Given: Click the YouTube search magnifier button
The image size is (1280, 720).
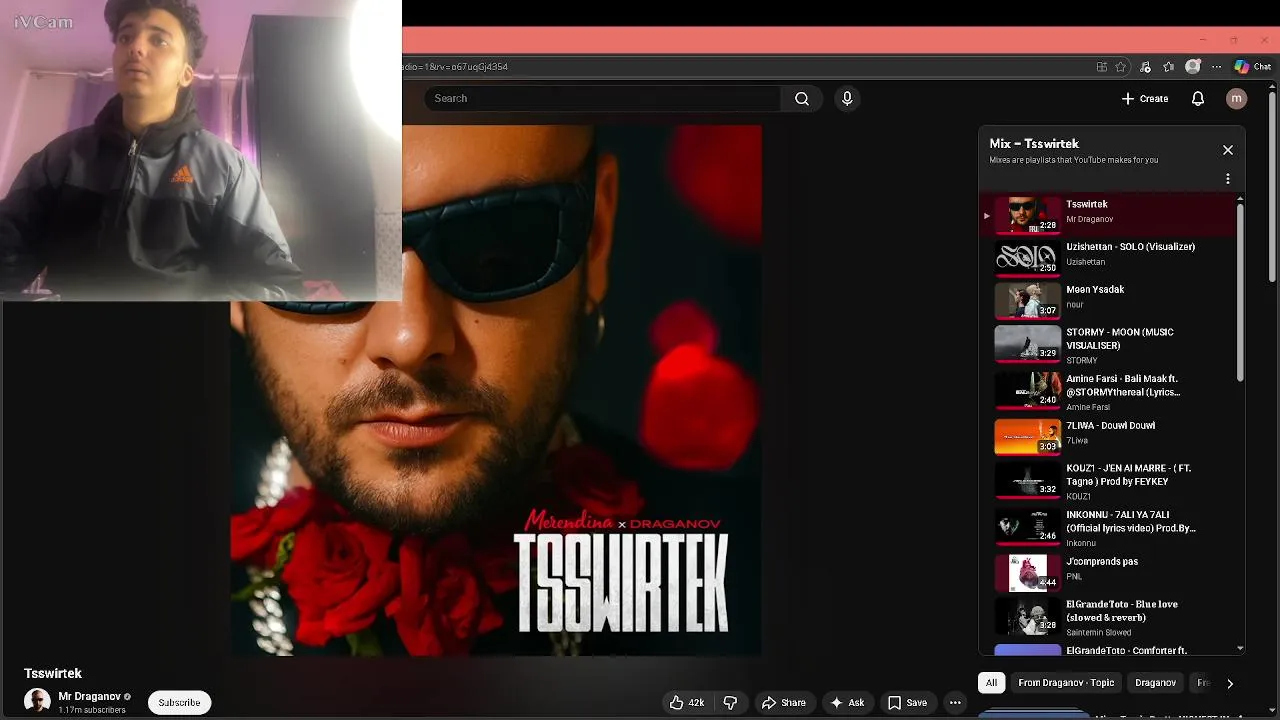Looking at the screenshot, I should 802,98.
